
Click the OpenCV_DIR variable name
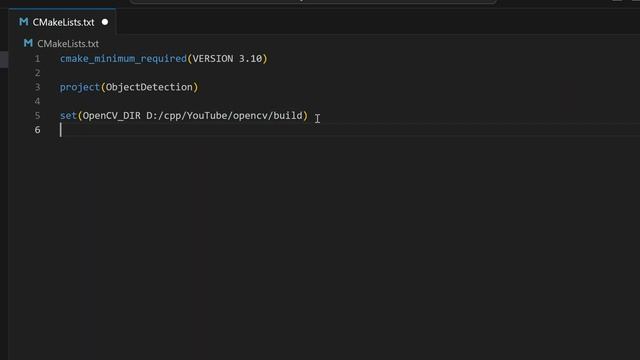(x=111, y=116)
